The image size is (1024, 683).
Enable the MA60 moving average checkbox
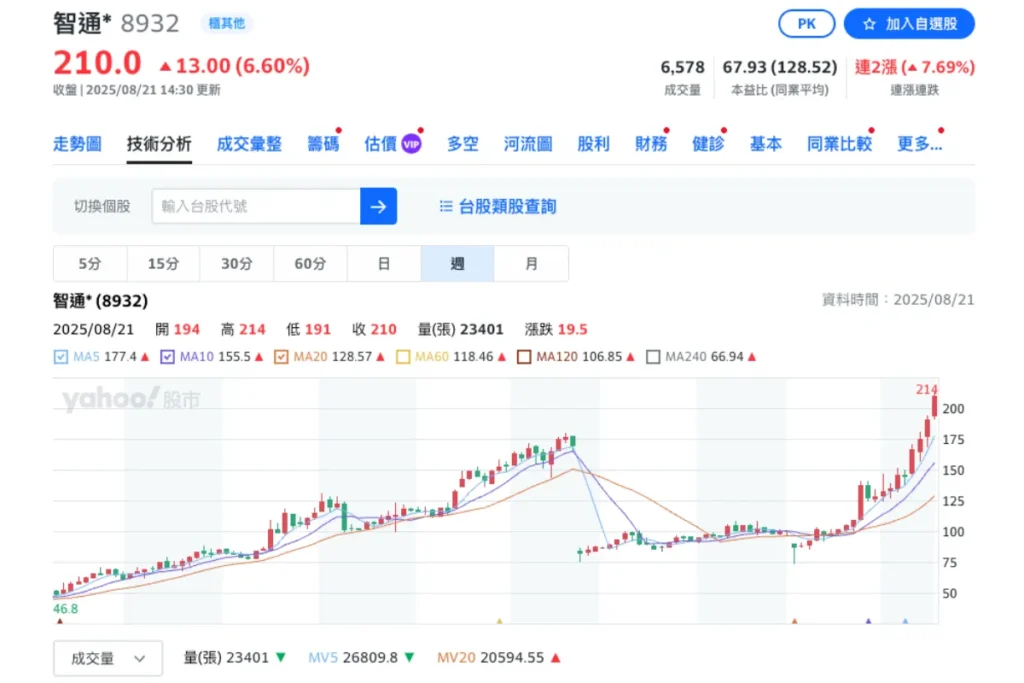(404, 356)
